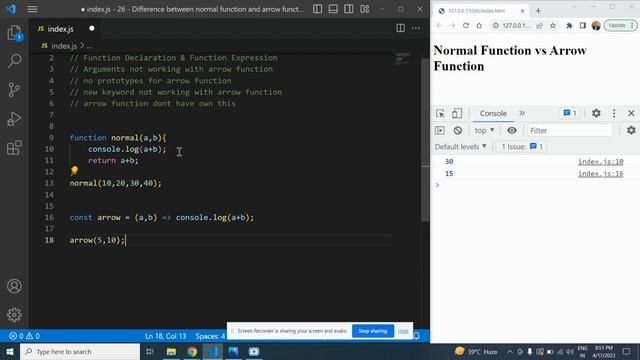Screen dimensions: 640x360
Task: Open Source Control view
Action: point(14,90)
